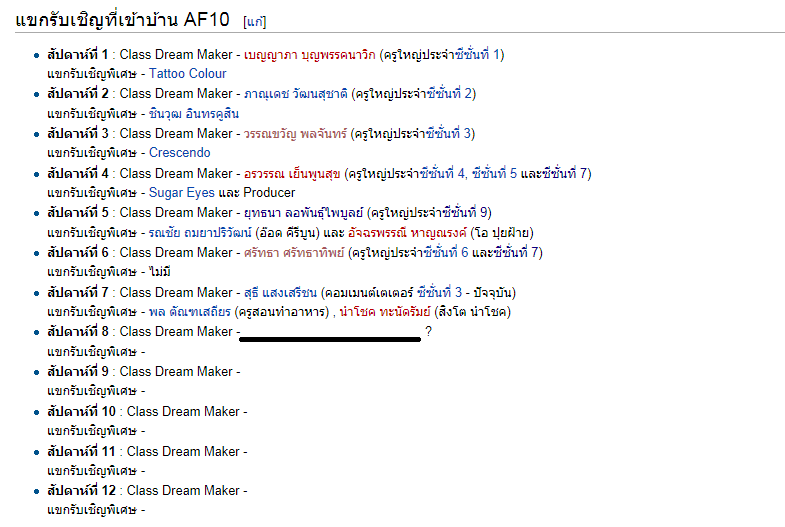Follow the ซีซั่นที่ 4 link
This screenshot has height=527, width=785.
pyautogui.click(x=442, y=174)
